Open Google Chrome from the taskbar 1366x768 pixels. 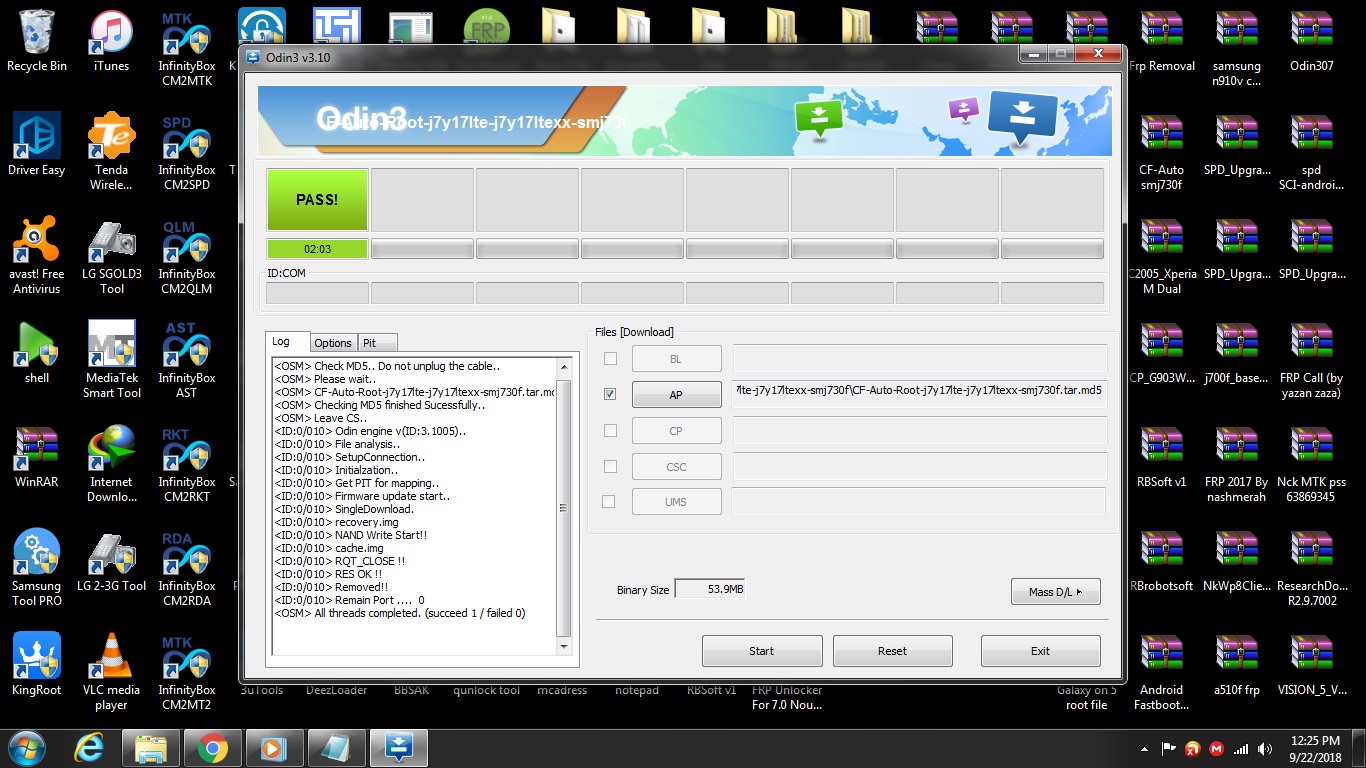point(212,747)
